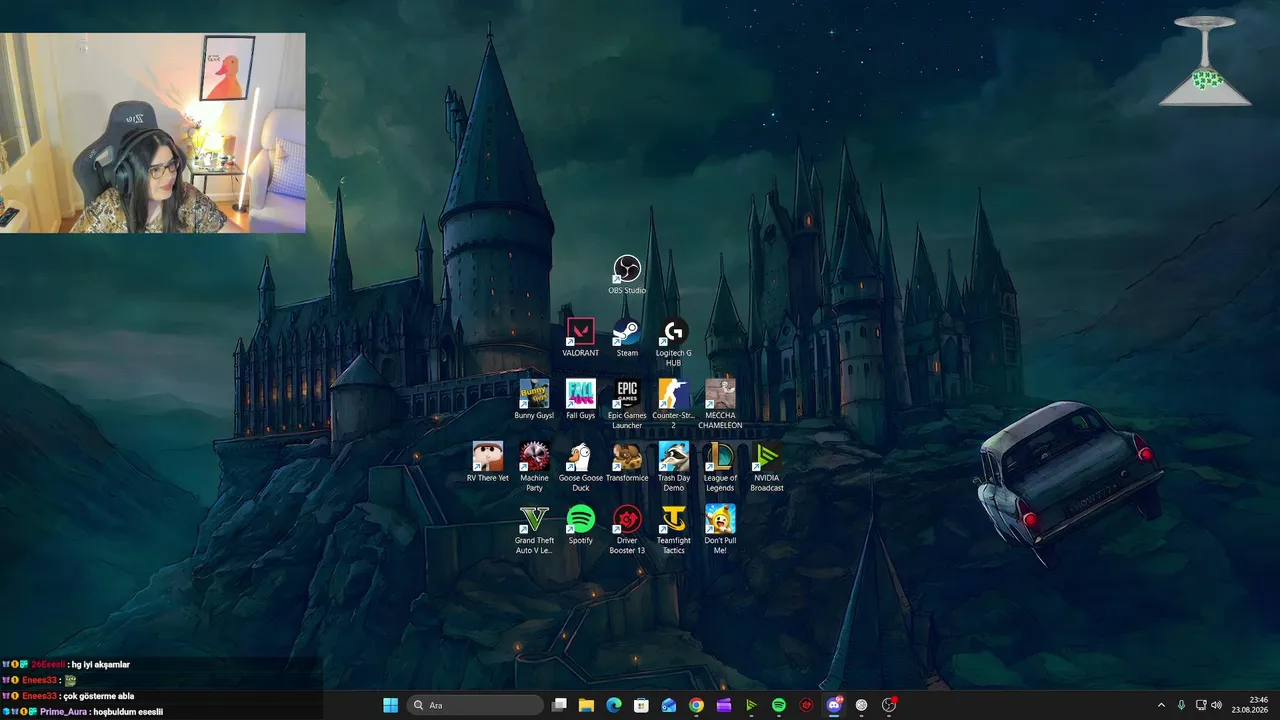
Task: Select the Counter-Strike 2 desktop icon
Action: pos(674,404)
